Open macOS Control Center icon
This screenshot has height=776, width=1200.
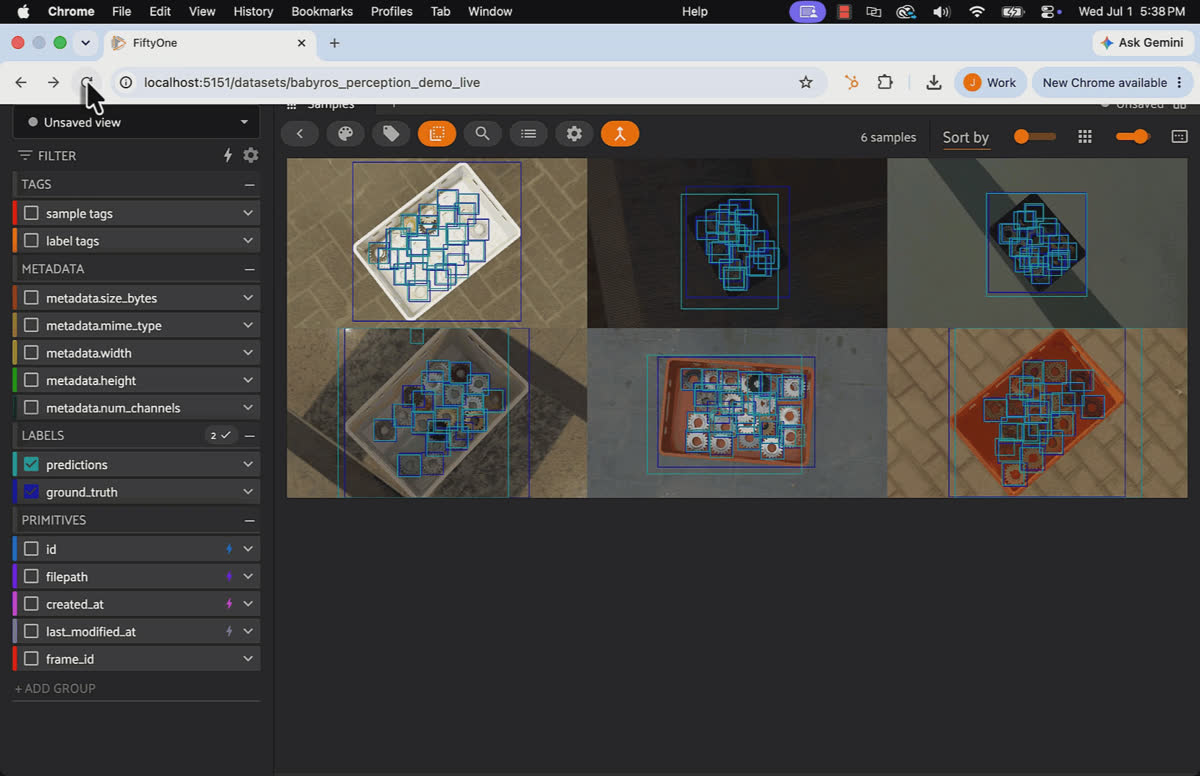tap(1049, 12)
